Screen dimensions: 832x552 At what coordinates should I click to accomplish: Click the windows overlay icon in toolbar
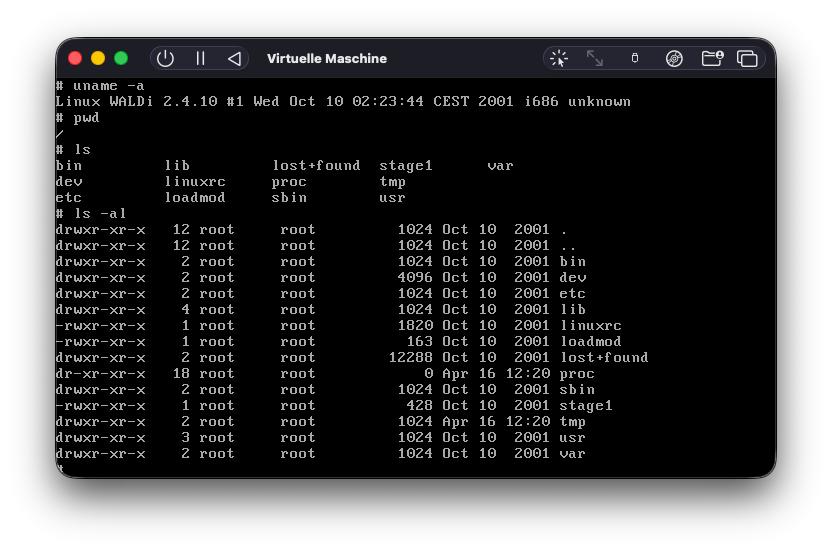[747, 58]
